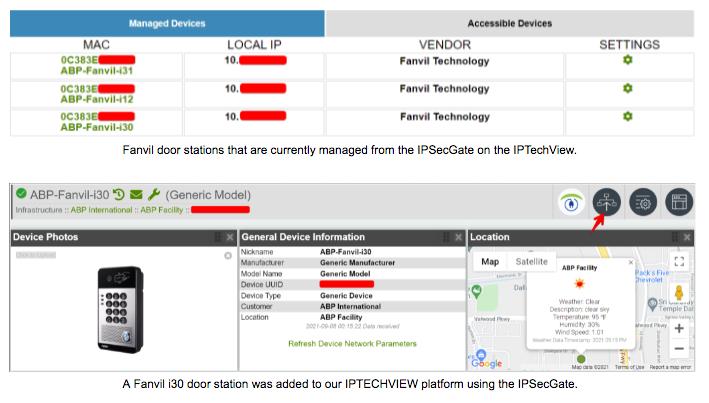709x403 pixels.
Task: Switch to Accessible Devices tab
Action: 510,24
